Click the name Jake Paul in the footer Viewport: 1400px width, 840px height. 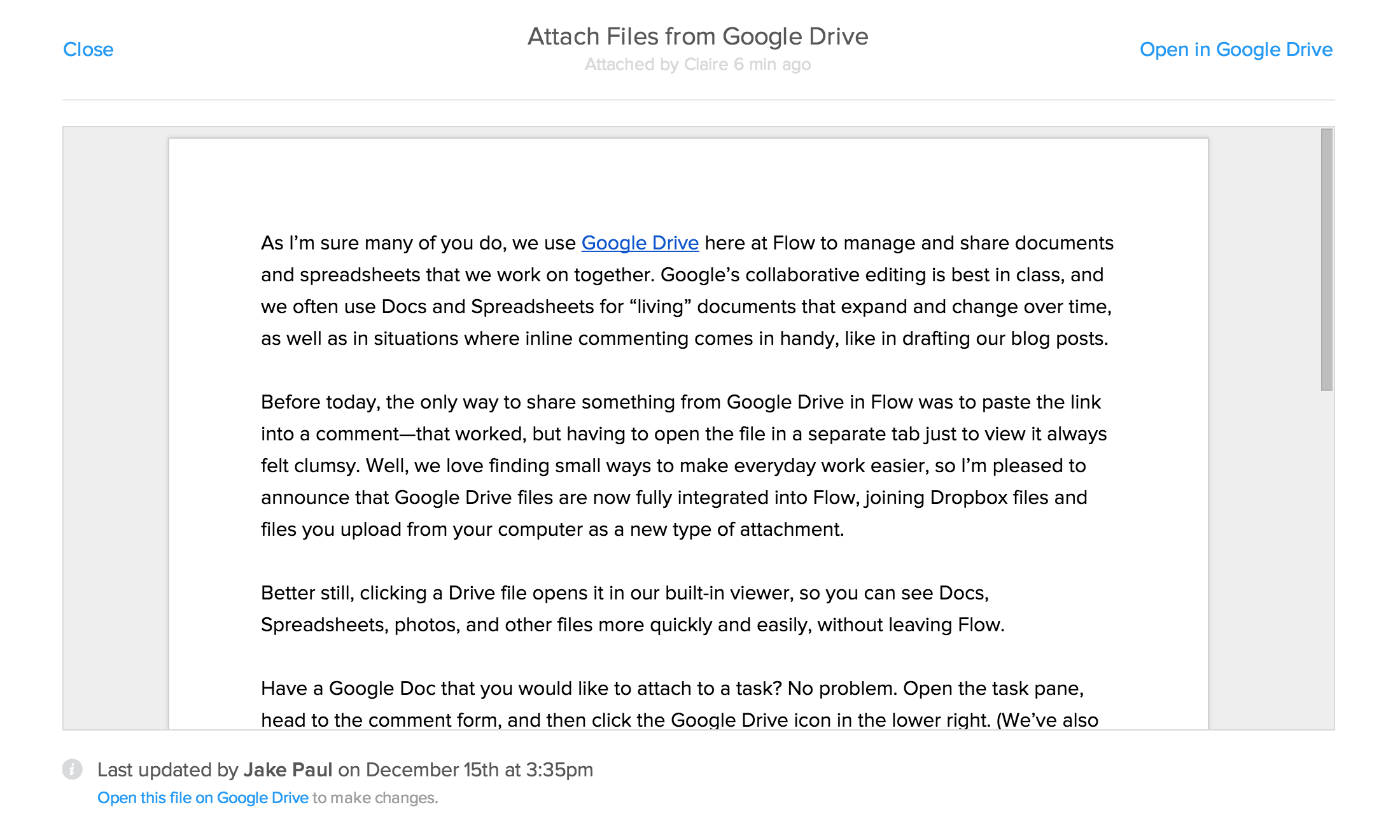coord(289,769)
